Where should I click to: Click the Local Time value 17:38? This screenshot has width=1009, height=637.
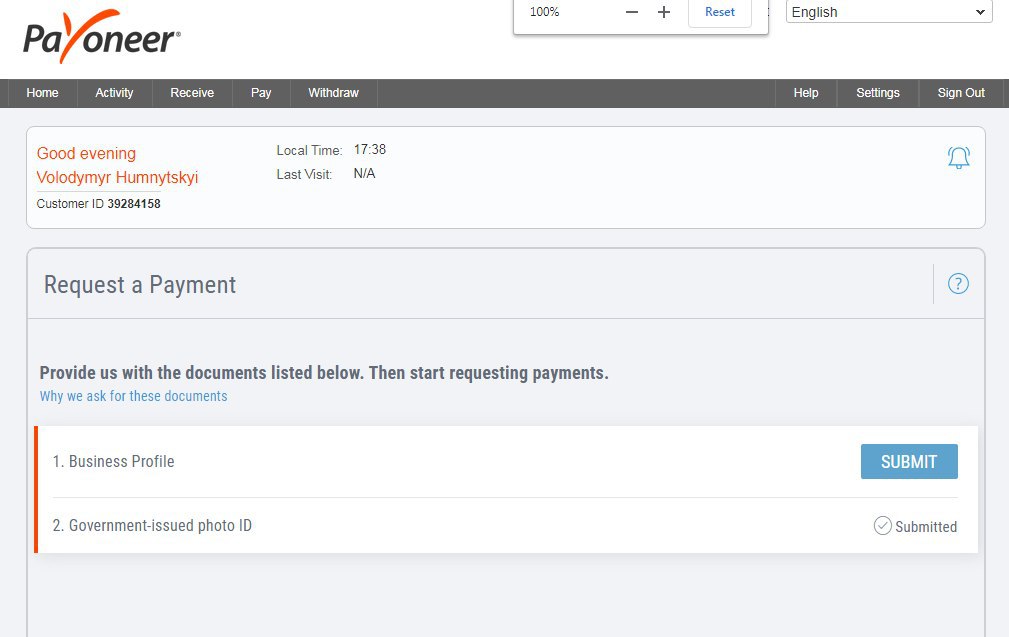point(370,149)
